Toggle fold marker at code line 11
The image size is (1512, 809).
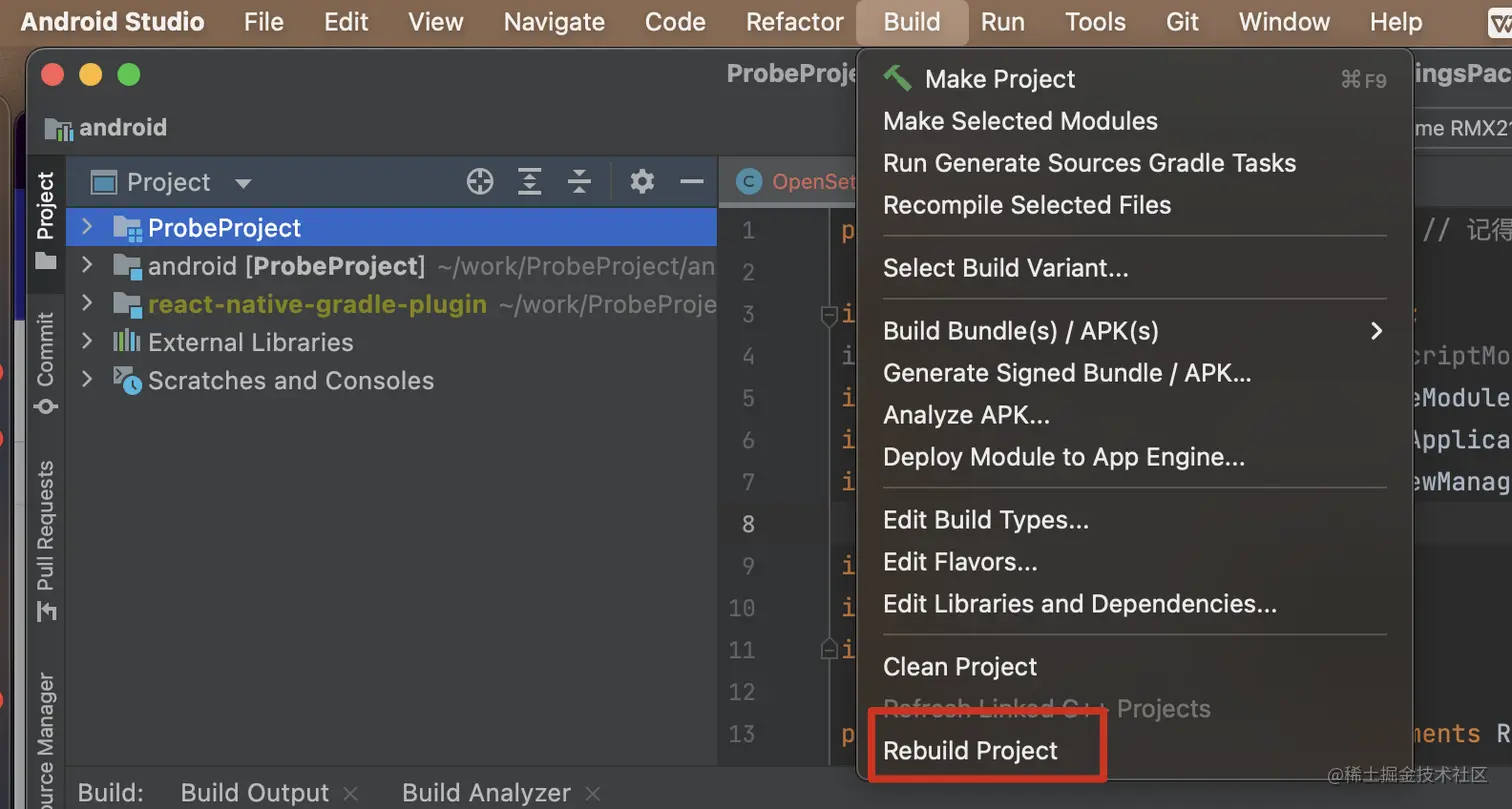[x=828, y=650]
